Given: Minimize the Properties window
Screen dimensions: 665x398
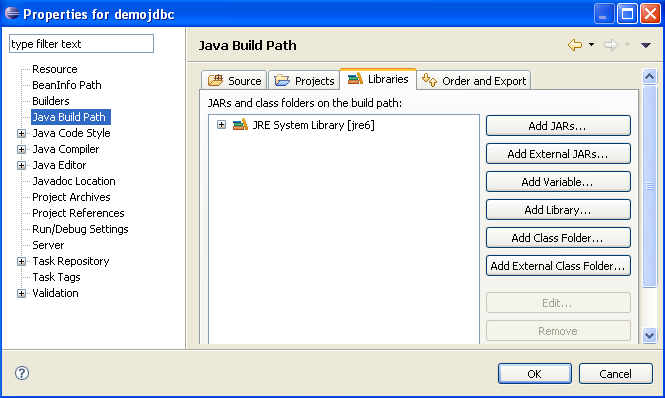Looking at the screenshot, I should pyautogui.click(x=604, y=14).
